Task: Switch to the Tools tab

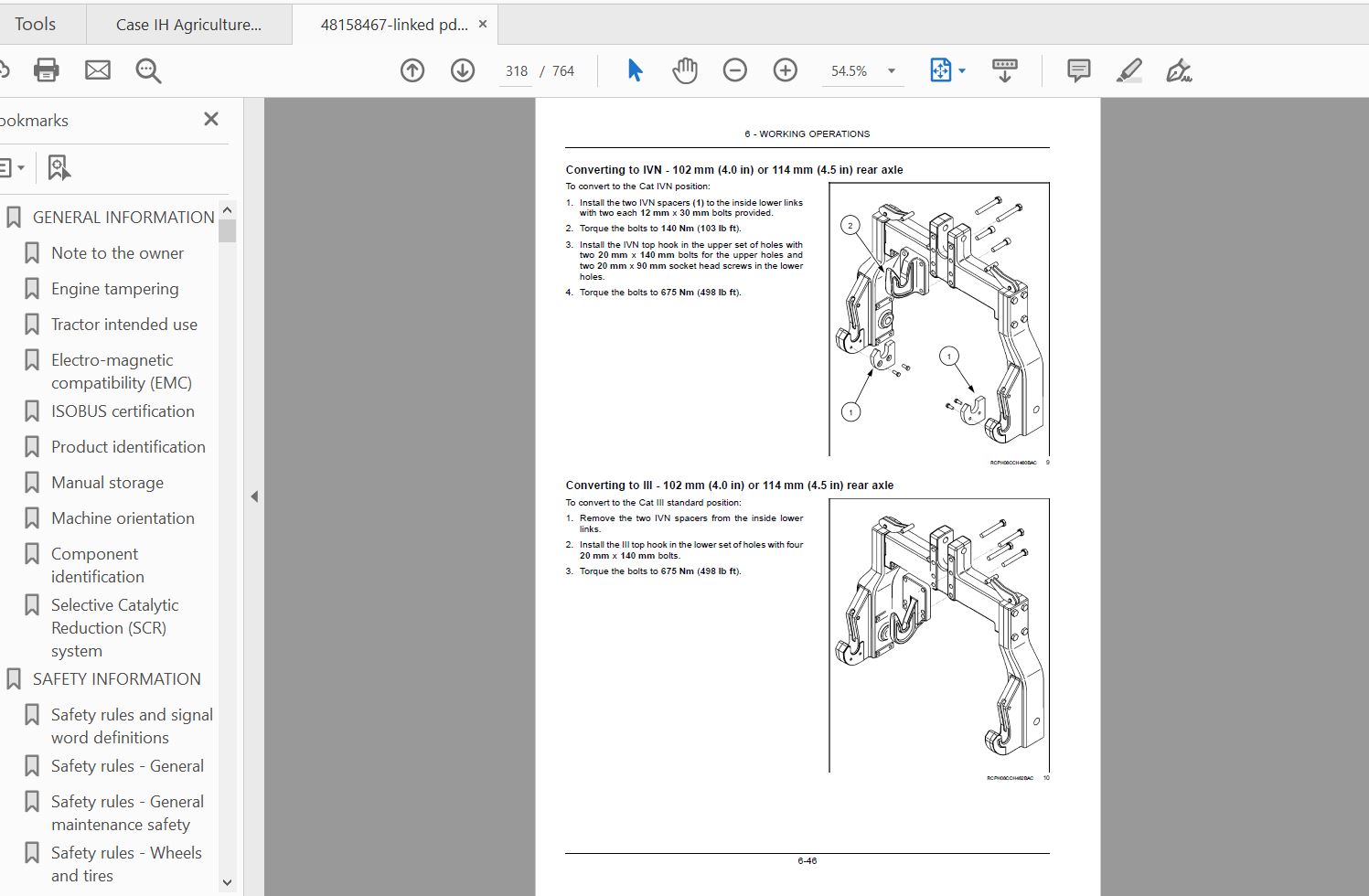Action: (x=36, y=24)
